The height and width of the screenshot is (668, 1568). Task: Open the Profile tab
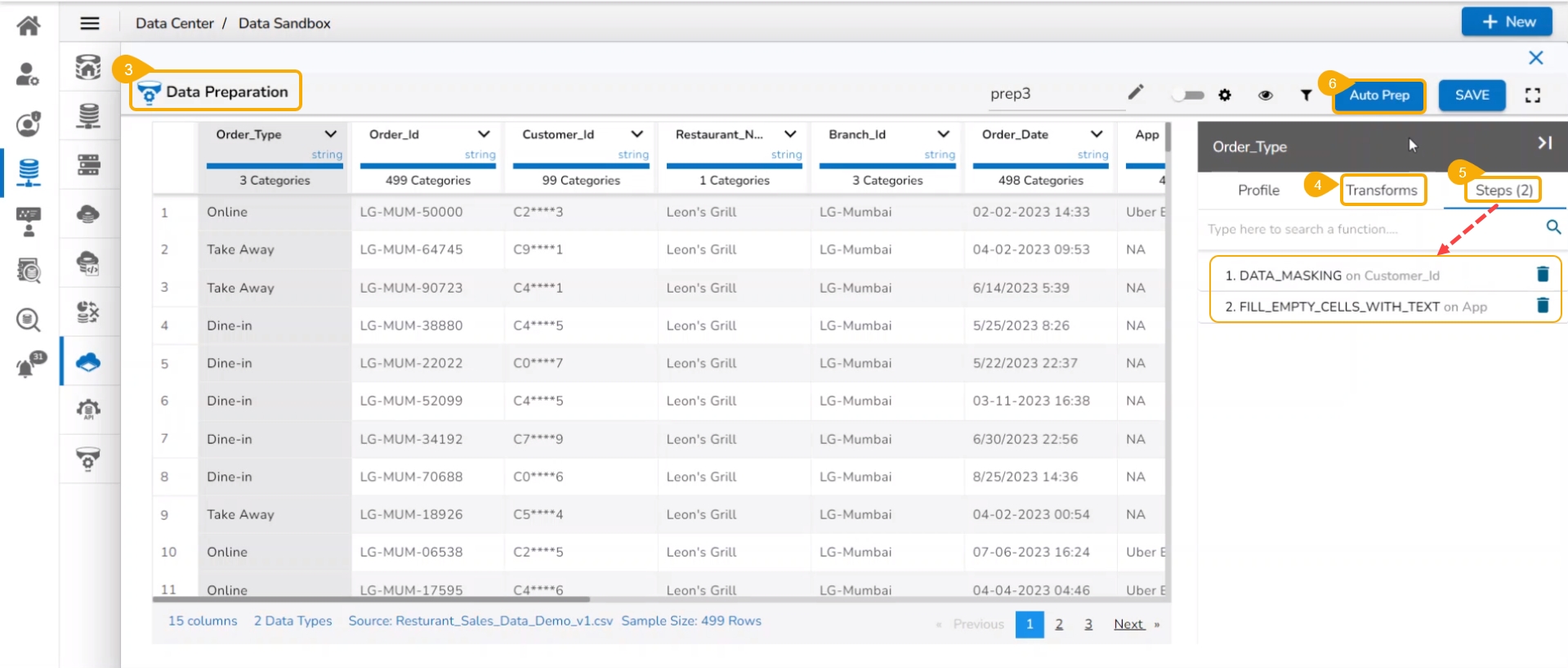(1258, 191)
